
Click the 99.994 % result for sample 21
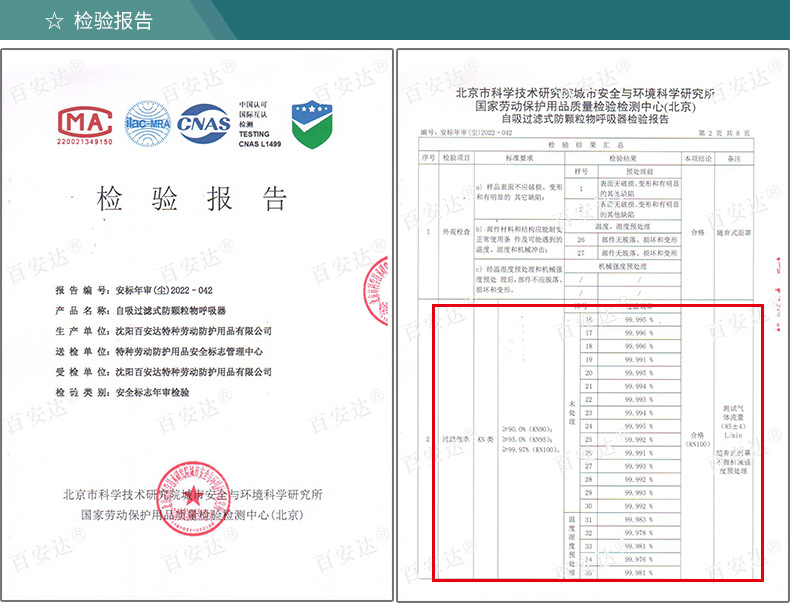(x=639, y=386)
